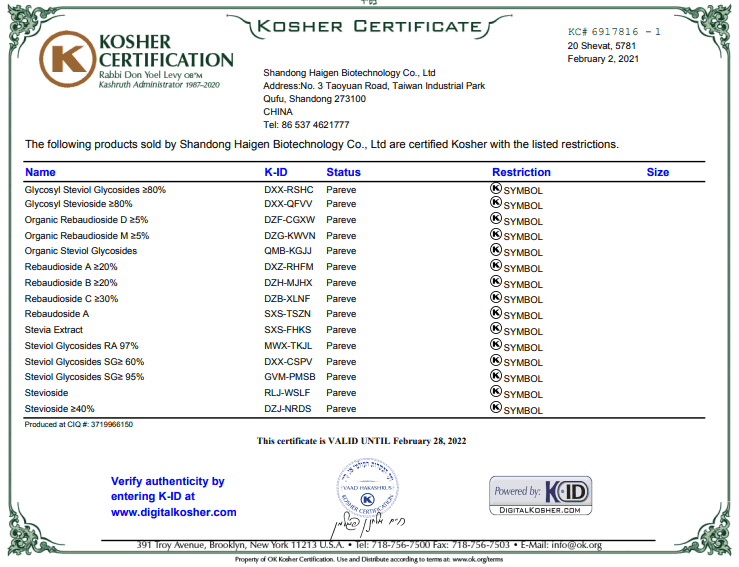Image resolution: width=739 pixels, height=567 pixels.
Task: Click product name Rebaudioside A ≥20%
Action: [71, 267]
